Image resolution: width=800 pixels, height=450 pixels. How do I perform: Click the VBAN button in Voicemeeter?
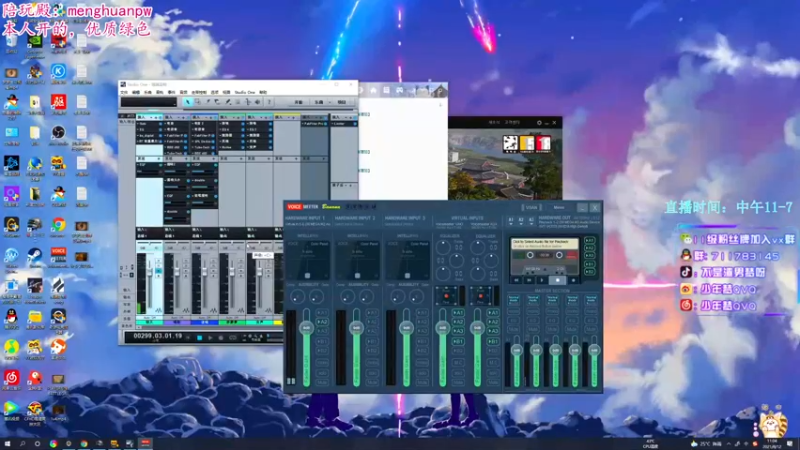(532, 208)
